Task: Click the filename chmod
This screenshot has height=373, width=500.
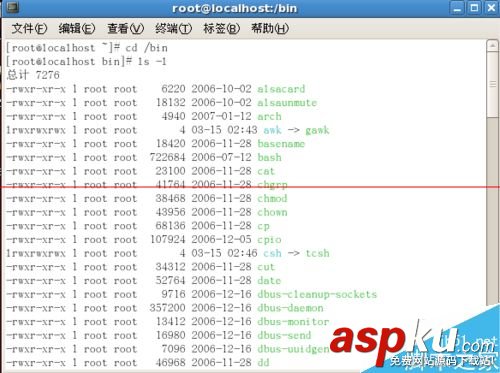Action: (x=272, y=199)
